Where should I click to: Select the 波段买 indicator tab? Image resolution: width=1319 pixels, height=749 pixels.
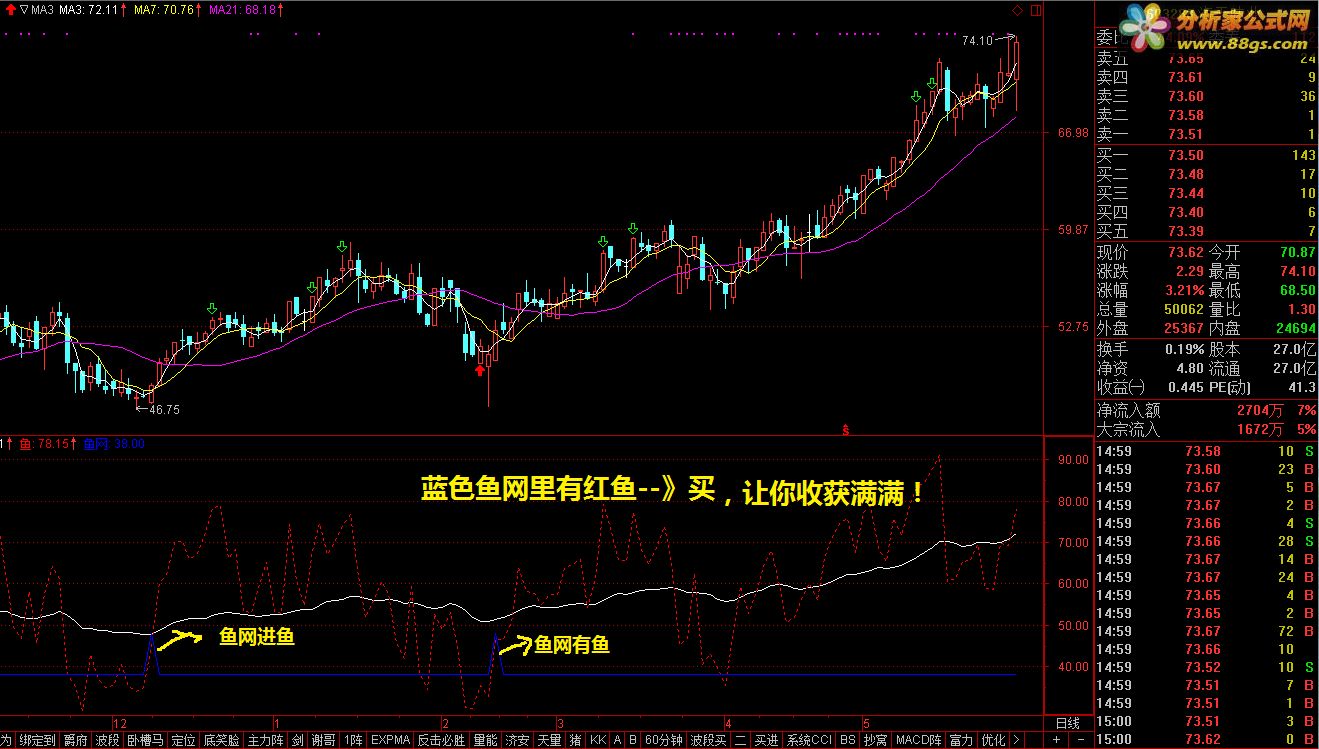(709, 740)
